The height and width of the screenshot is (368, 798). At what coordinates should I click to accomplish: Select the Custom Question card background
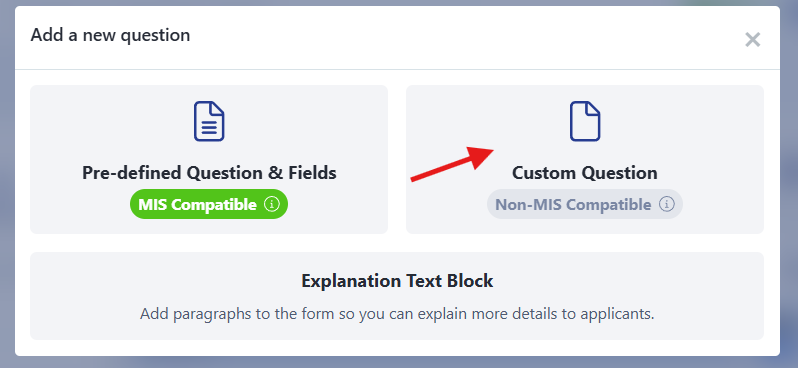585,159
